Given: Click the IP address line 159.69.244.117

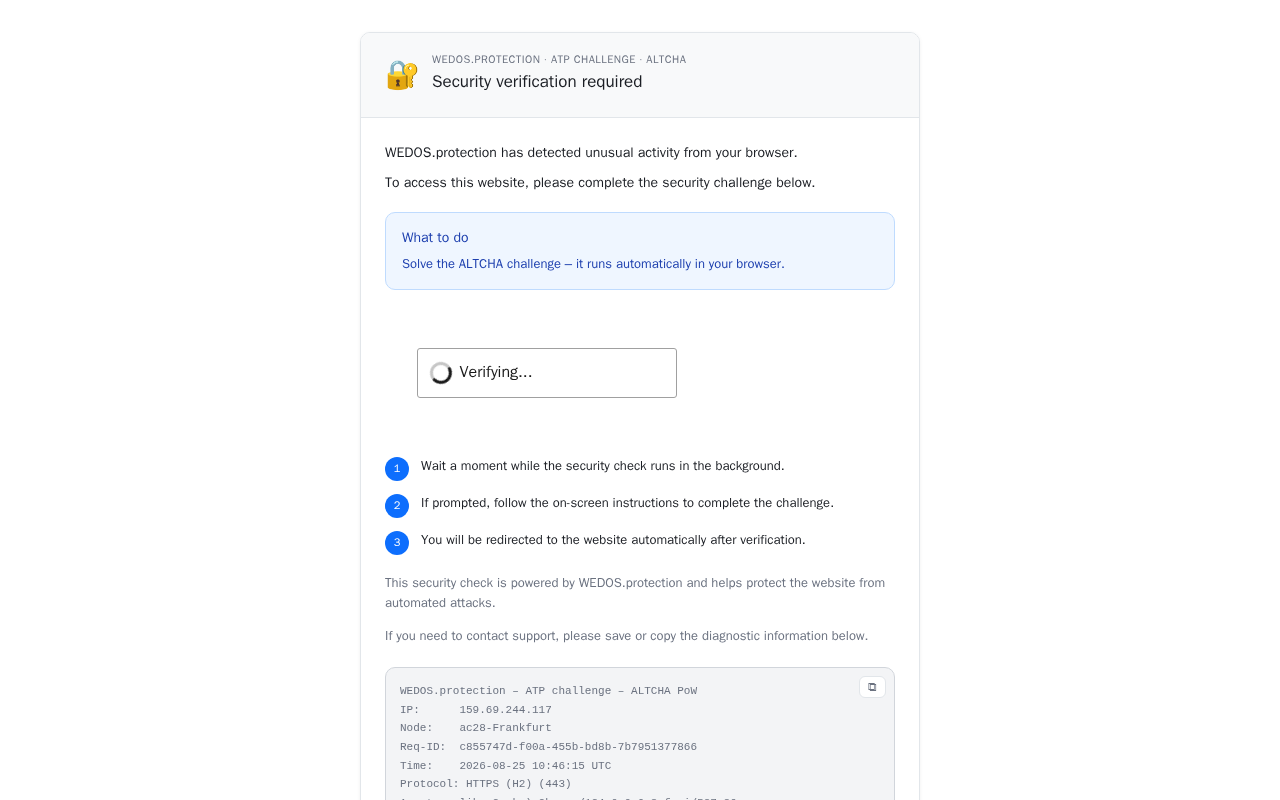Looking at the screenshot, I should click(476, 710).
